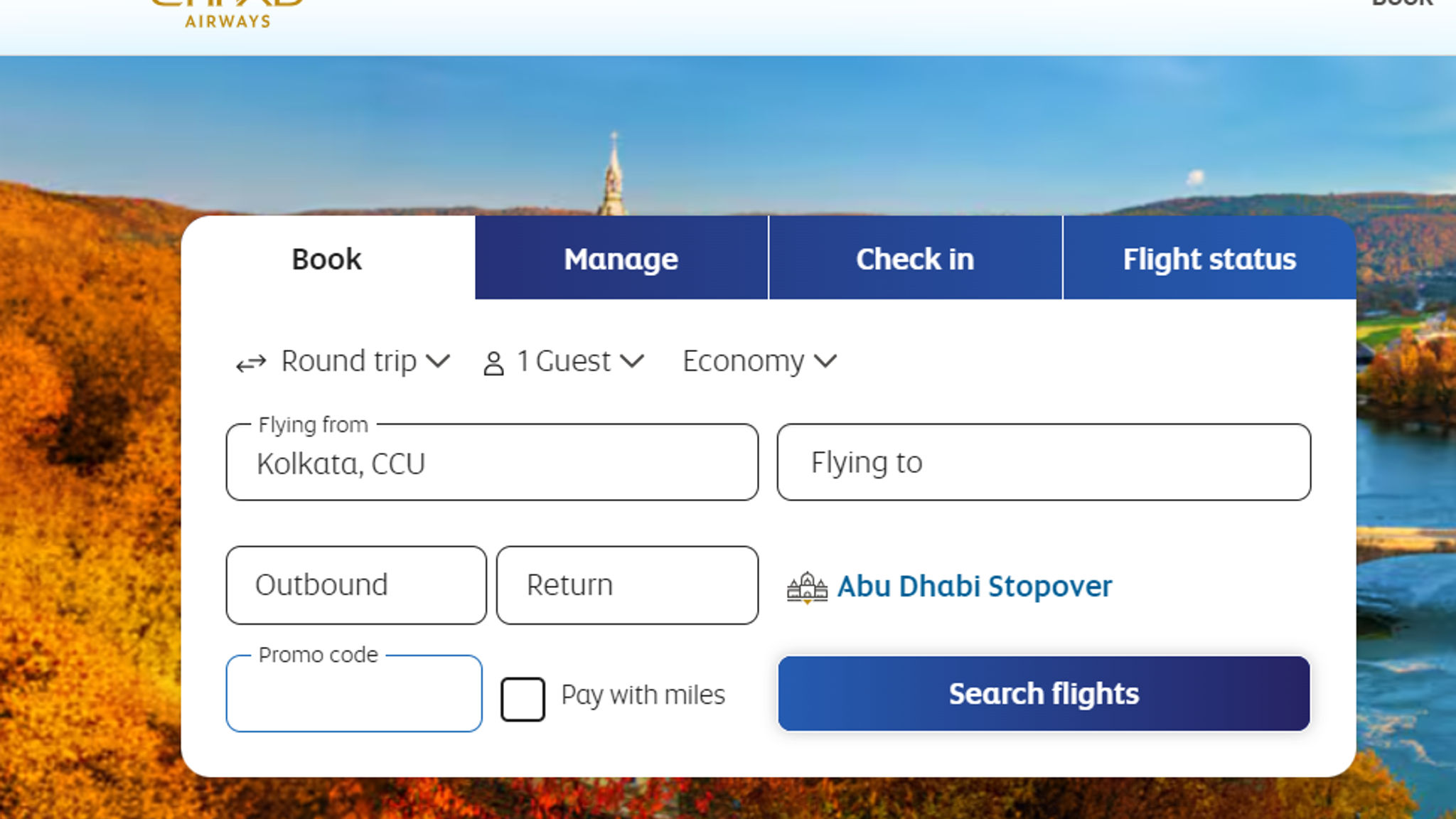Click the Promo code input field

click(x=353, y=693)
